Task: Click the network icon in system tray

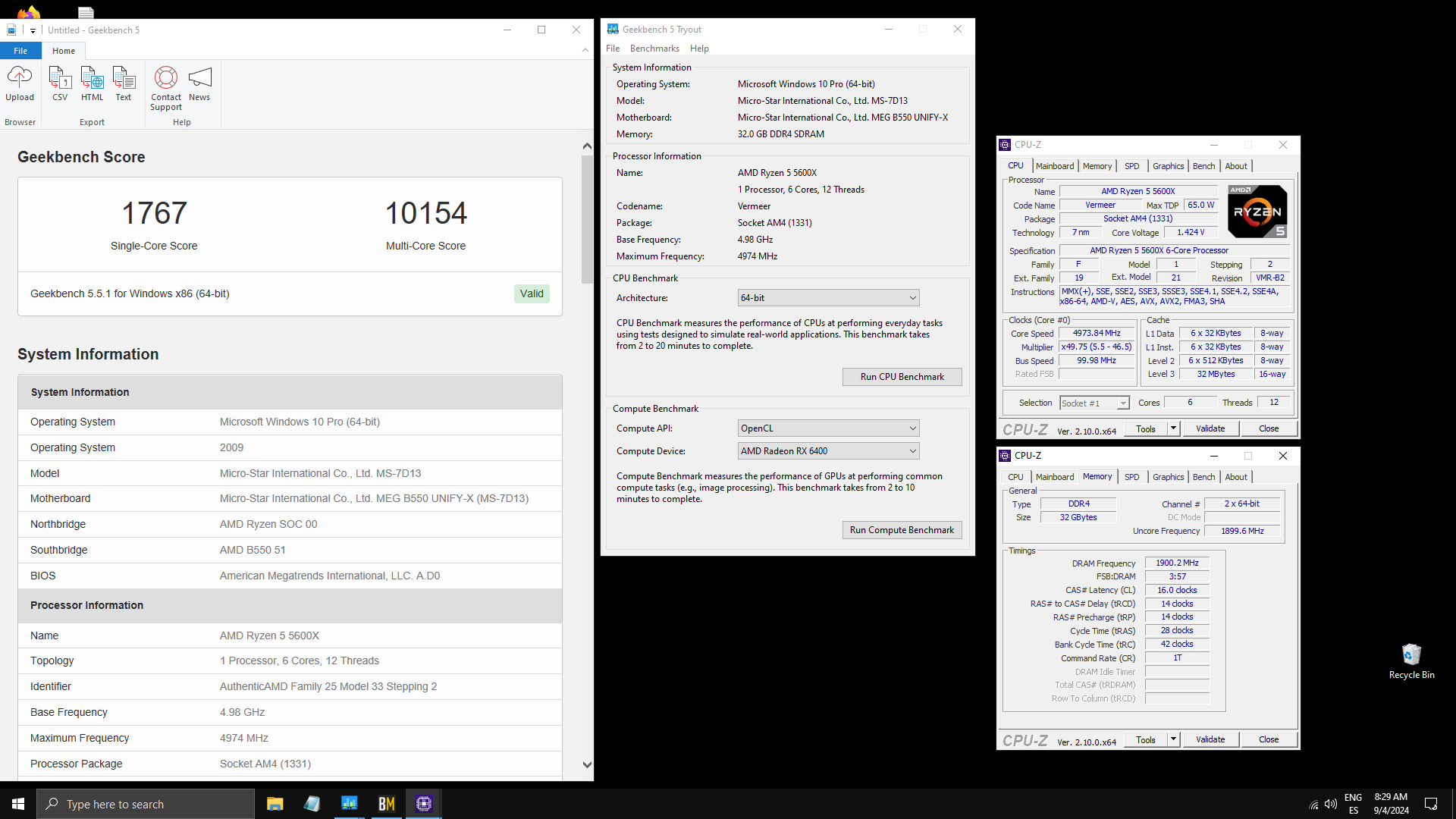Action: tap(1313, 804)
